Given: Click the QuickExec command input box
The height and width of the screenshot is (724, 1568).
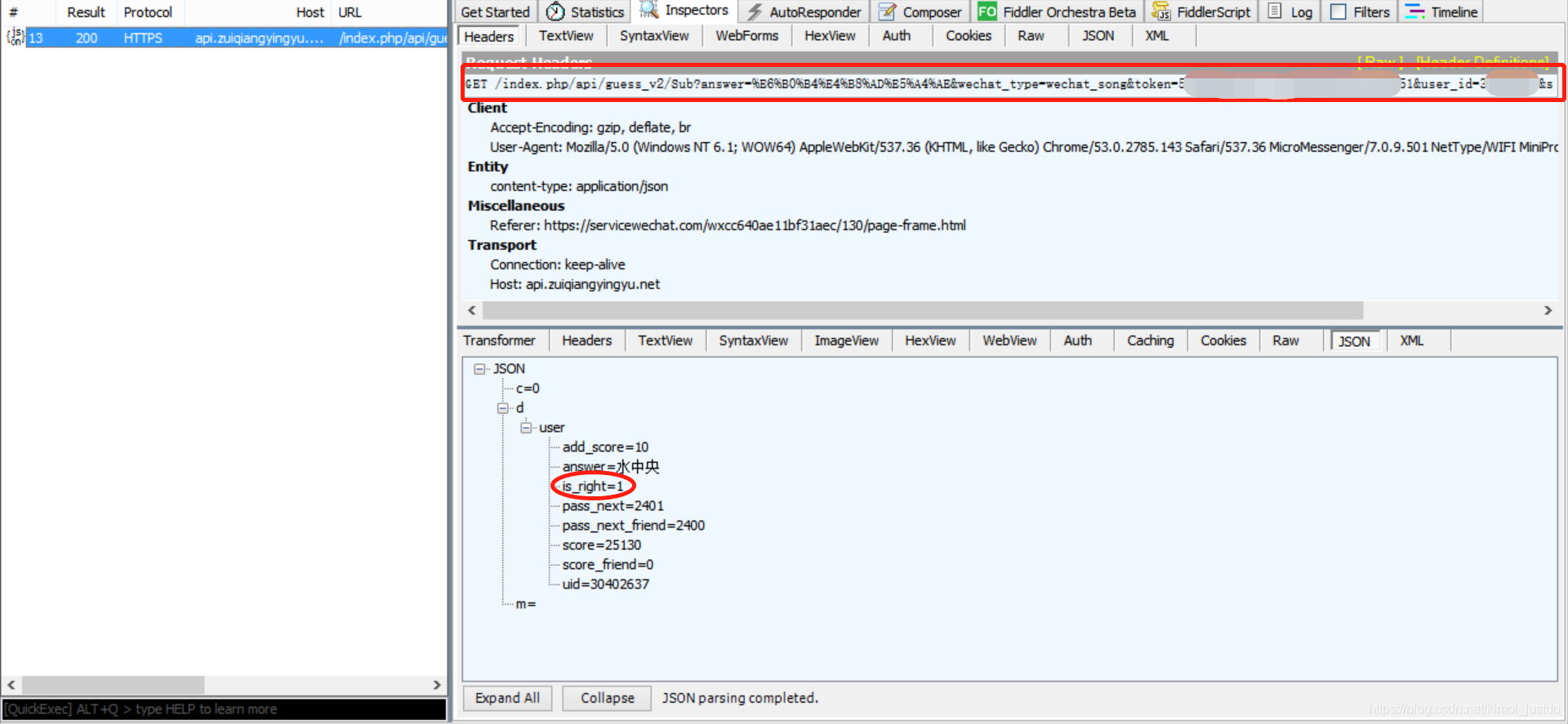Looking at the screenshot, I should click(x=225, y=709).
